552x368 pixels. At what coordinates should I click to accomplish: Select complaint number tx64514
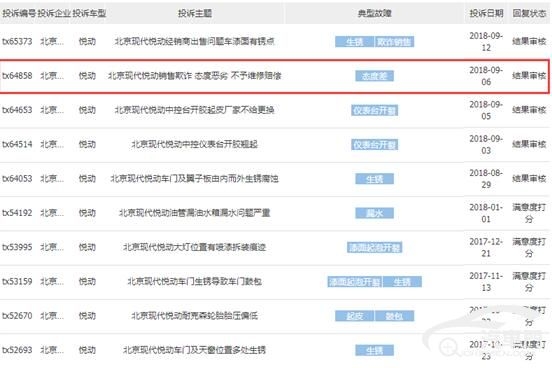(x=17, y=144)
